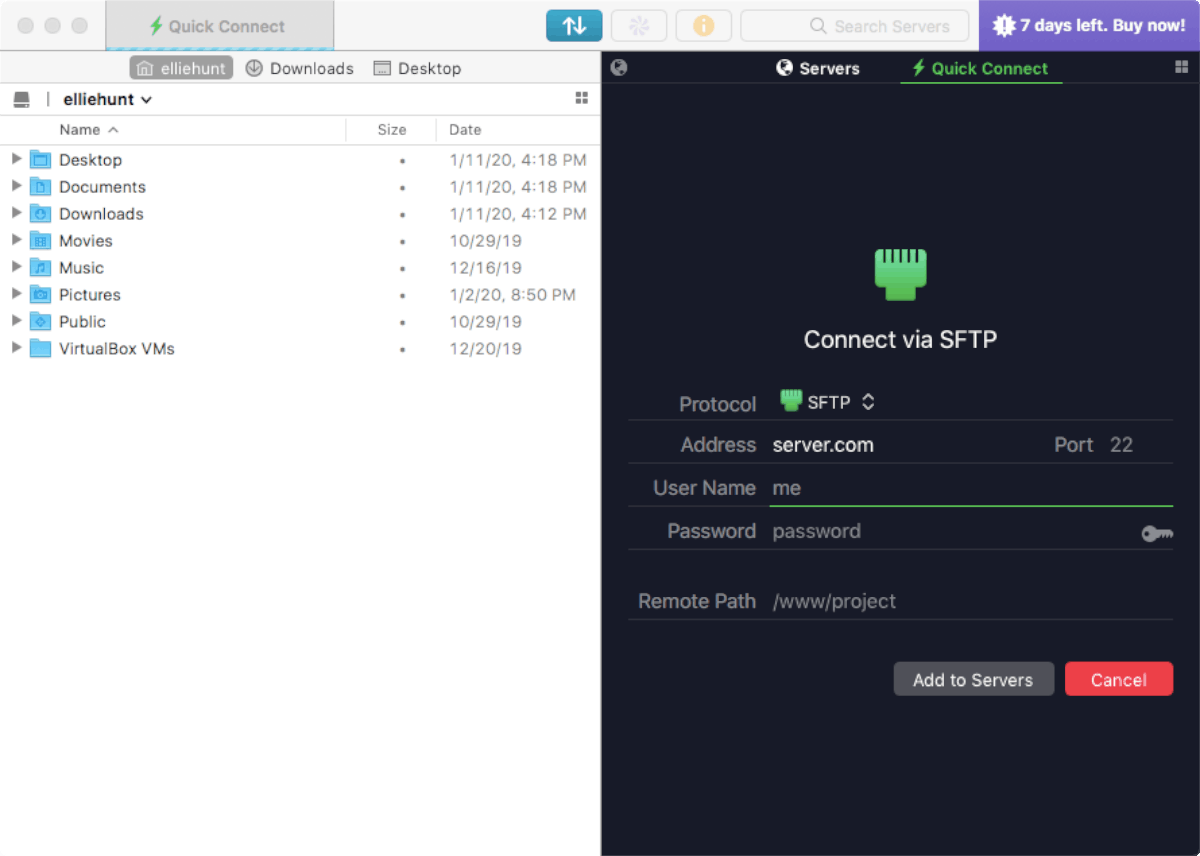Image resolution: width=1200 pixels, height=856 pixels.
Task: Click the 7 days left Buy now banner
Action: 1089,26
